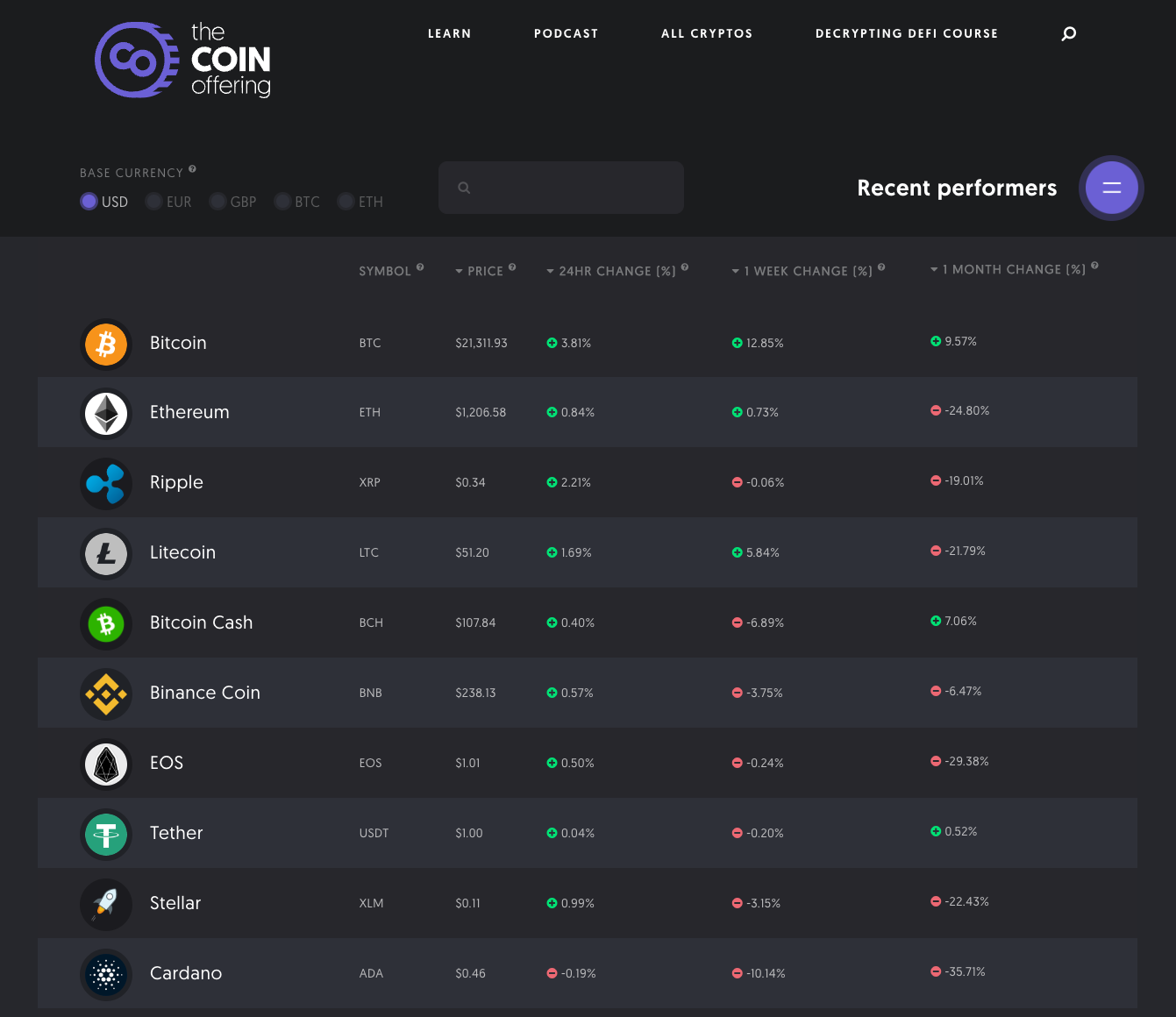The width and height of the screenshot is (1176, 1017).
Task: Click the Binance Coin logo icon
Action: click(106, 694)
